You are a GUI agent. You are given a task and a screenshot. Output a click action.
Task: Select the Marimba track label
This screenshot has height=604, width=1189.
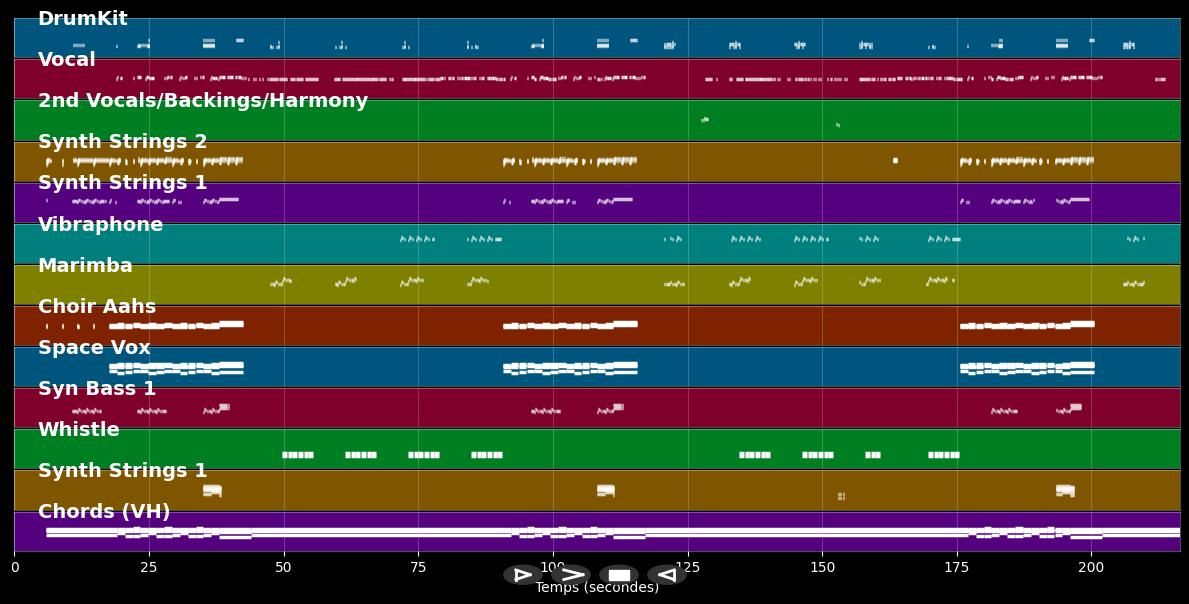(85, 266)
